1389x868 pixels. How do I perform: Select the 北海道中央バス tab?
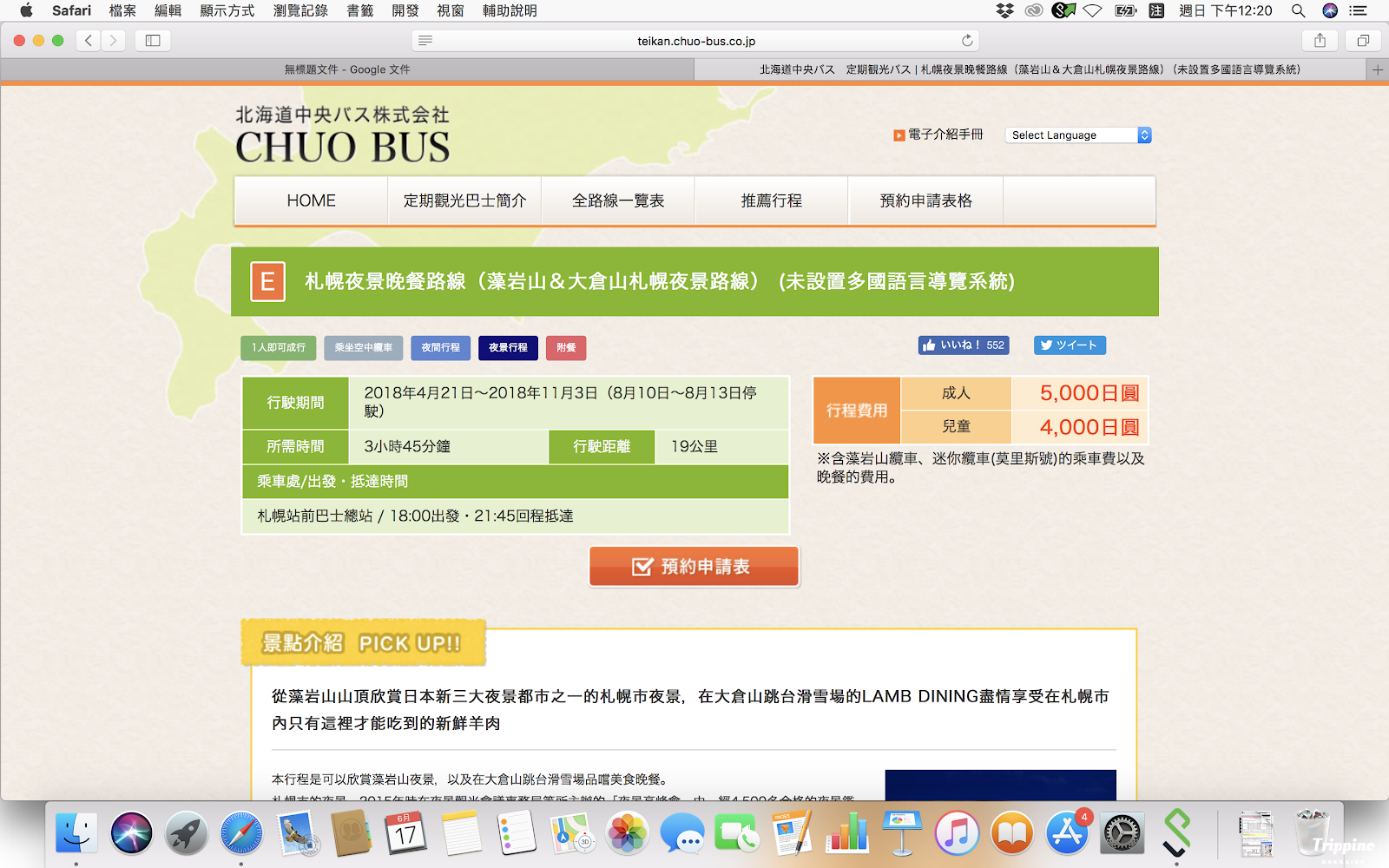click(x=1030, y=69)
